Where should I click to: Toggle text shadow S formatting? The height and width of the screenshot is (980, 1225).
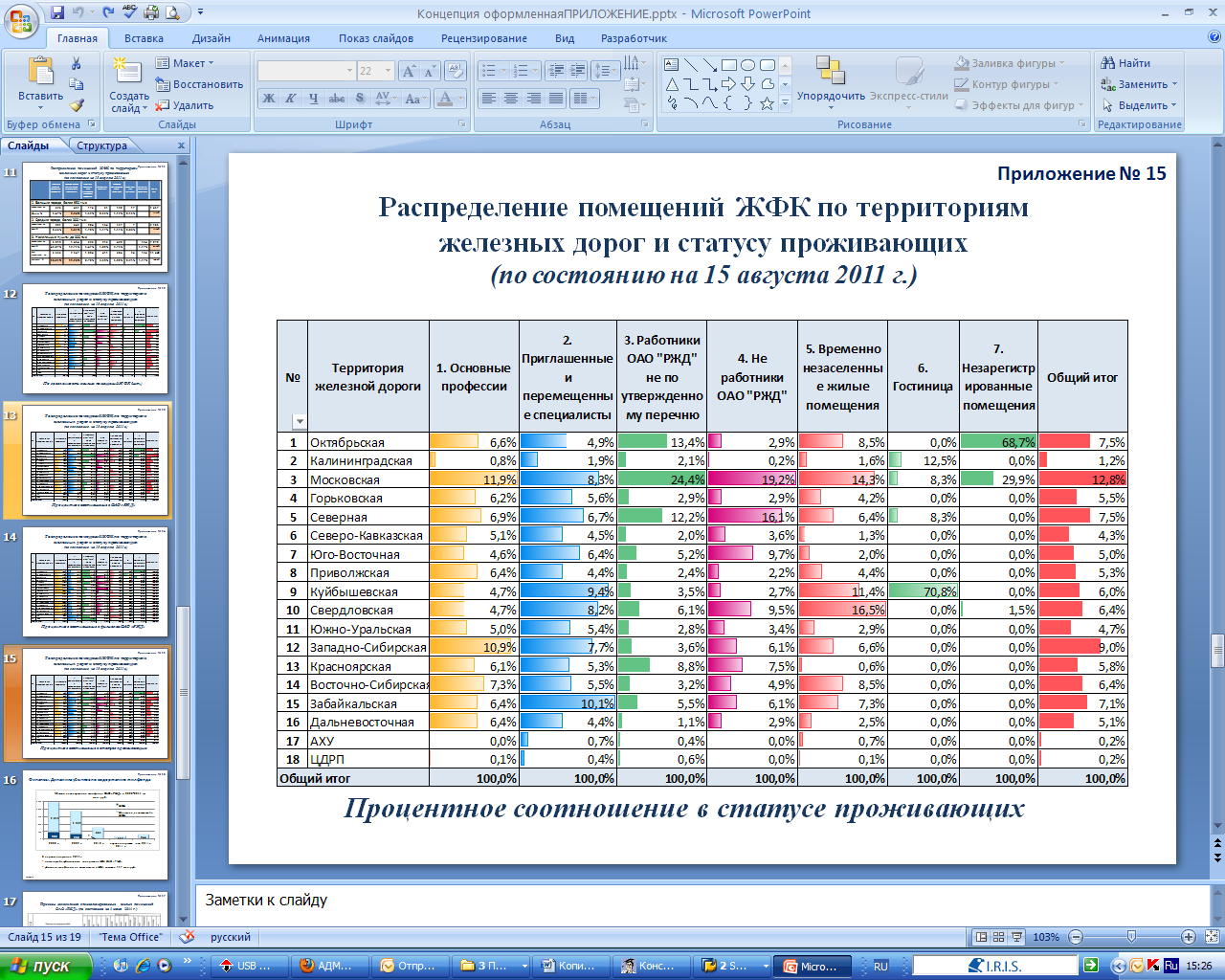360,99
